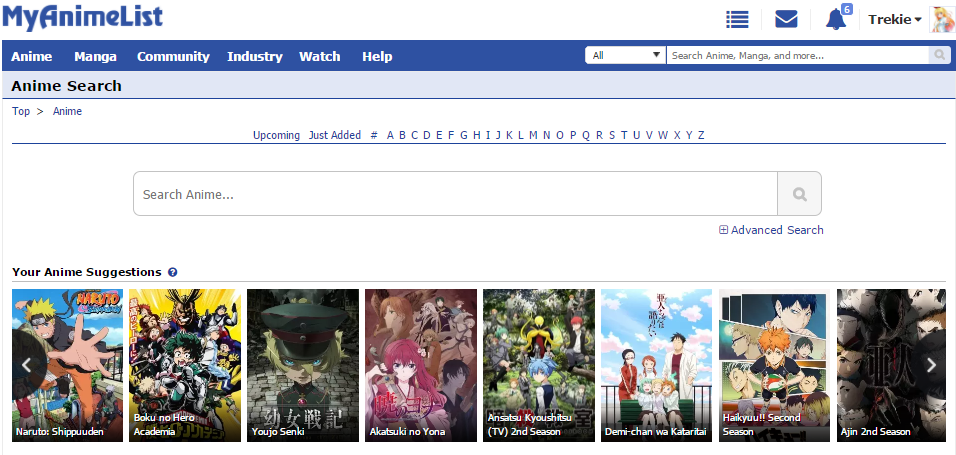
Task: Click the MyAnimeList logo
Action: click(x=82, y=17)
